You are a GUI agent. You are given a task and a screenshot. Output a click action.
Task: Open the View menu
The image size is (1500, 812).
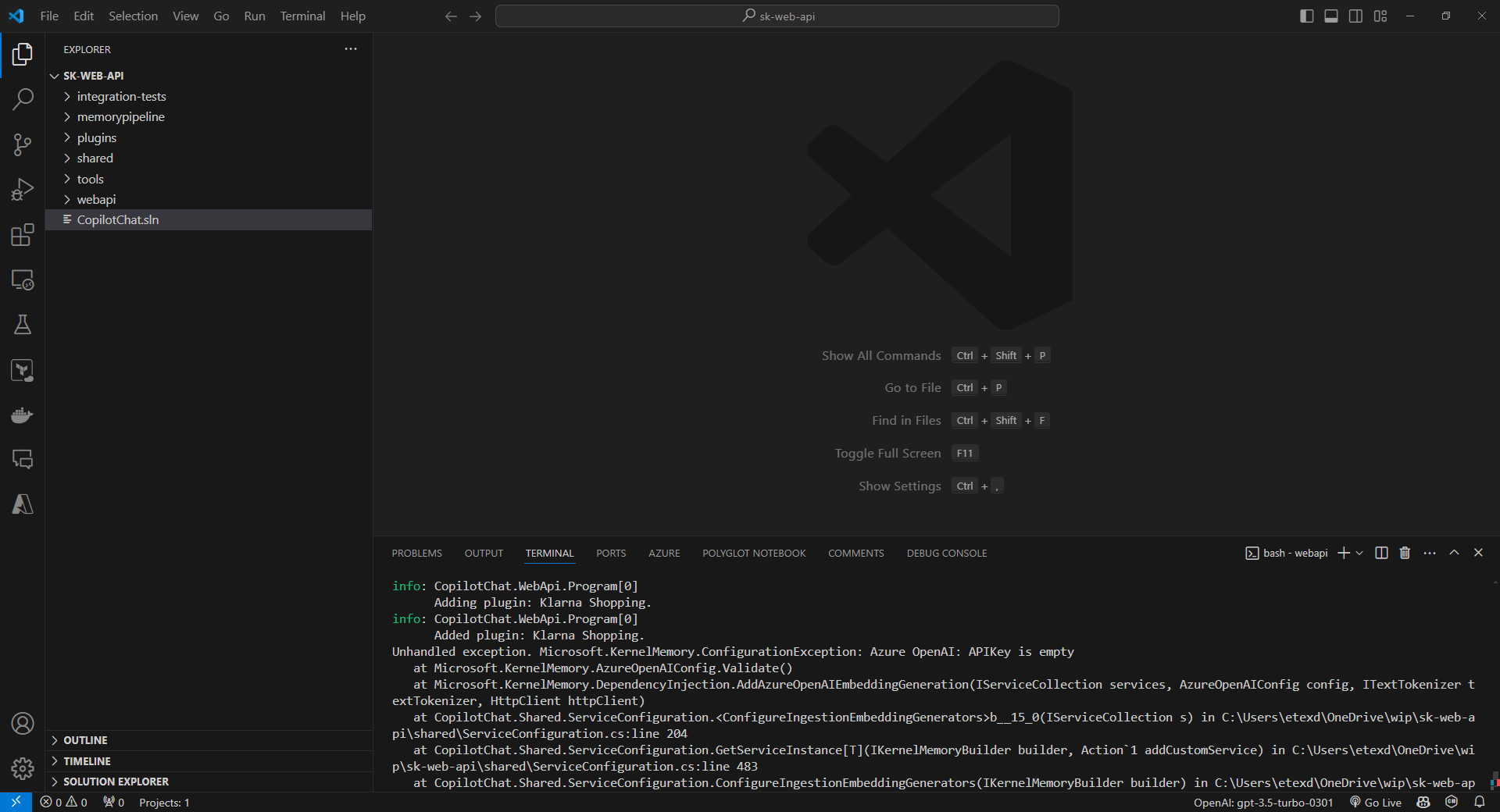click(185, 16)
